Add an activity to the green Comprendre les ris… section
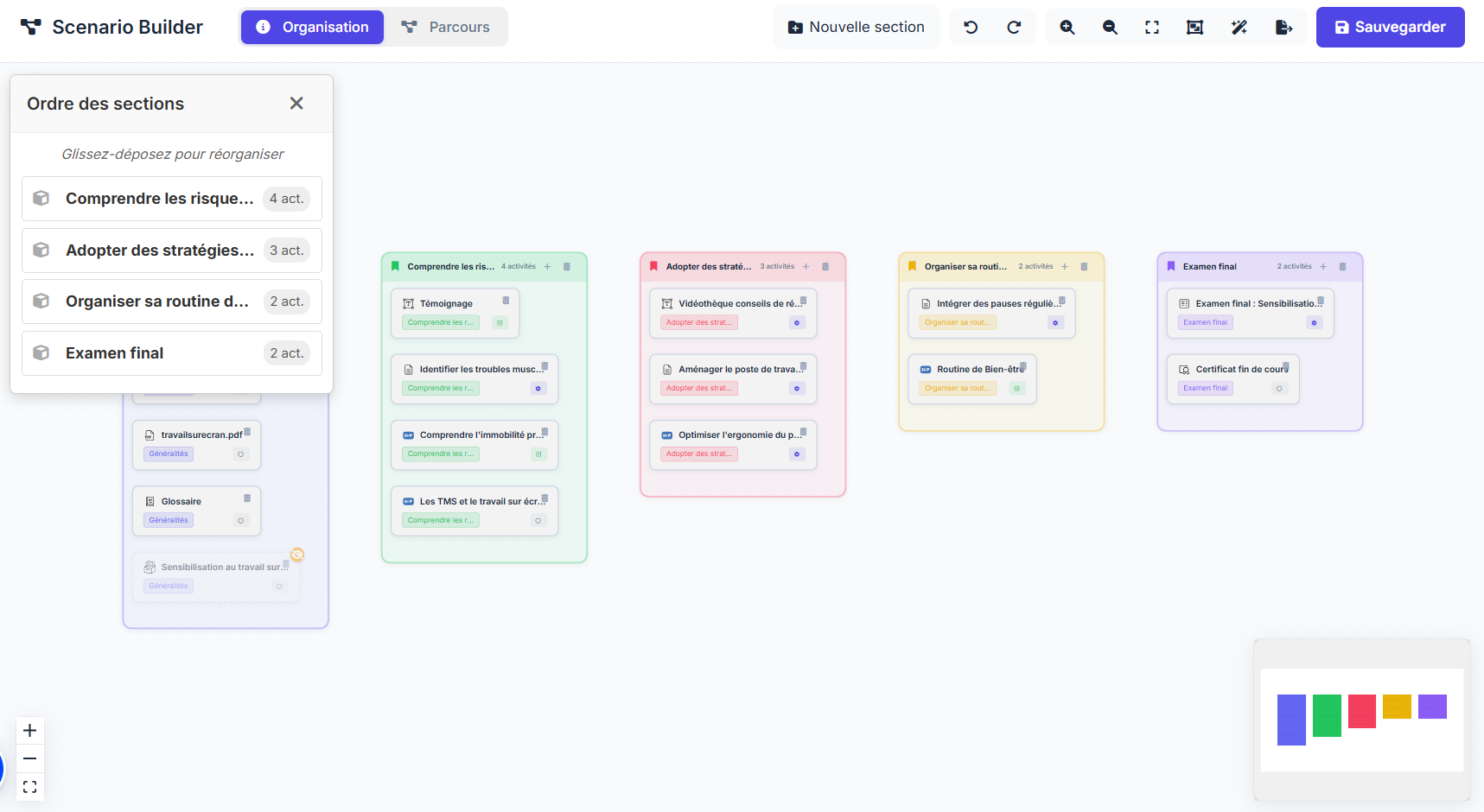 [x=547, y=267]
